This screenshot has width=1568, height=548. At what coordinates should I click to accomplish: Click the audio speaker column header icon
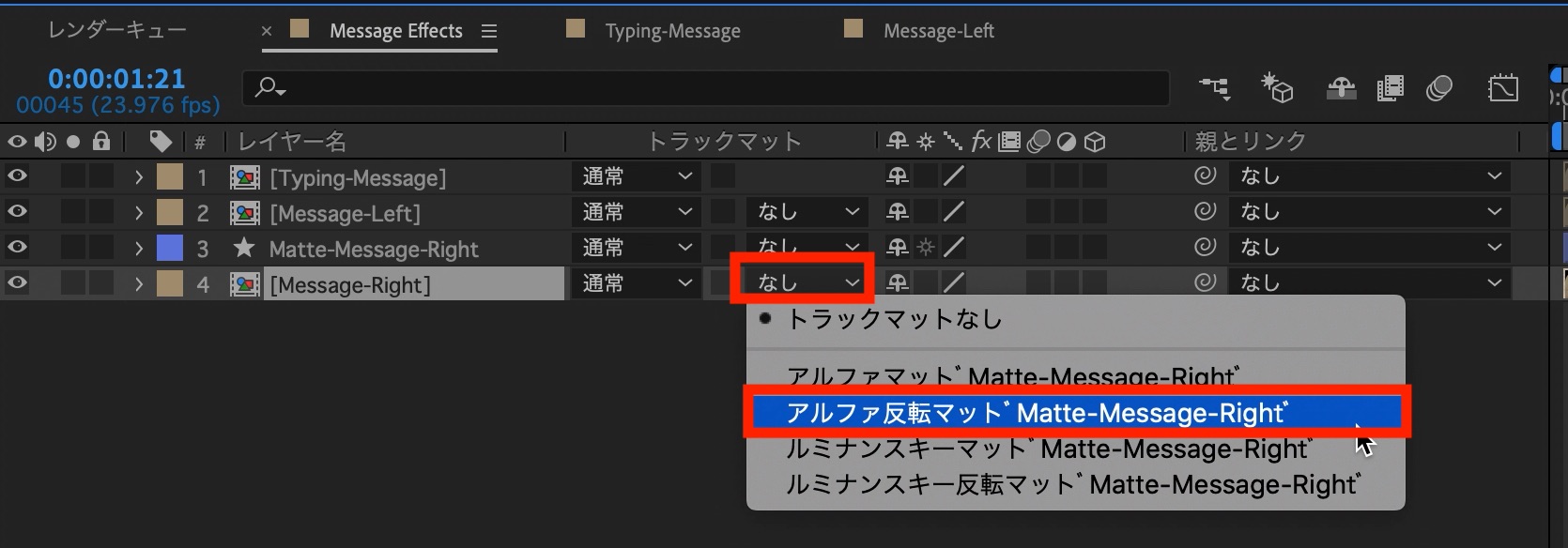(x=45, y=142)
